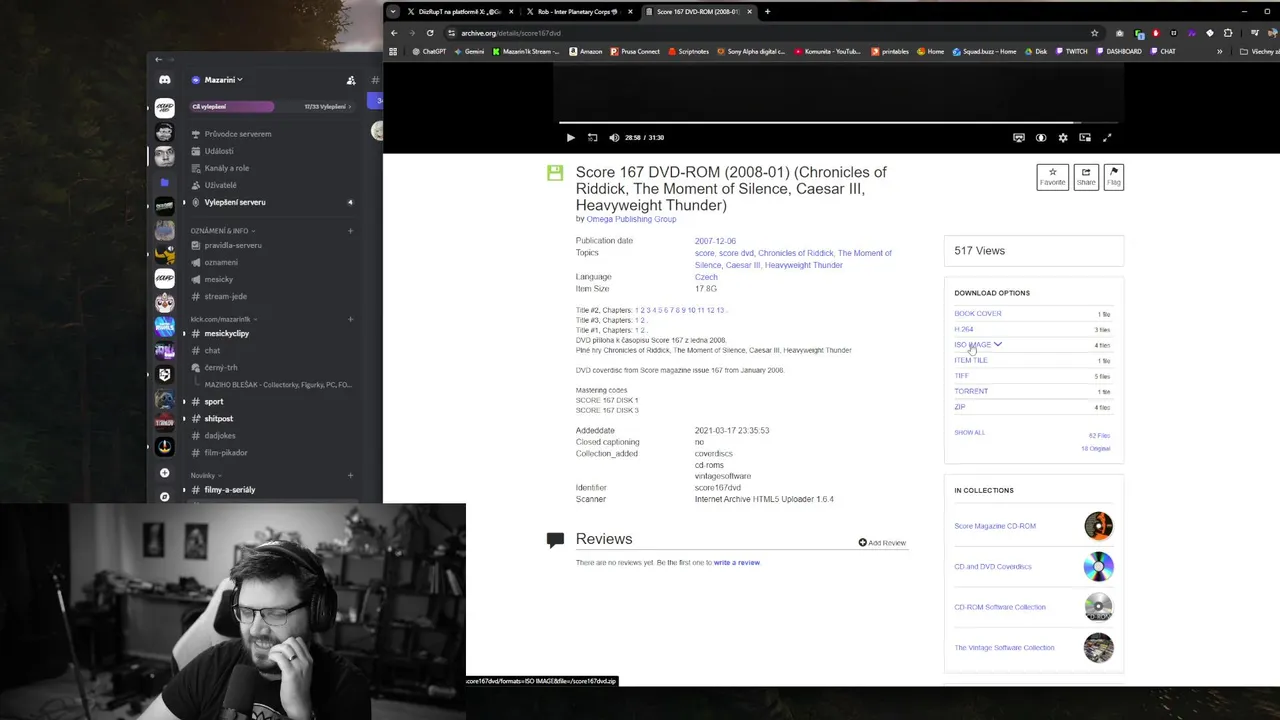Download the TIFF option

[x=961, y=376]
